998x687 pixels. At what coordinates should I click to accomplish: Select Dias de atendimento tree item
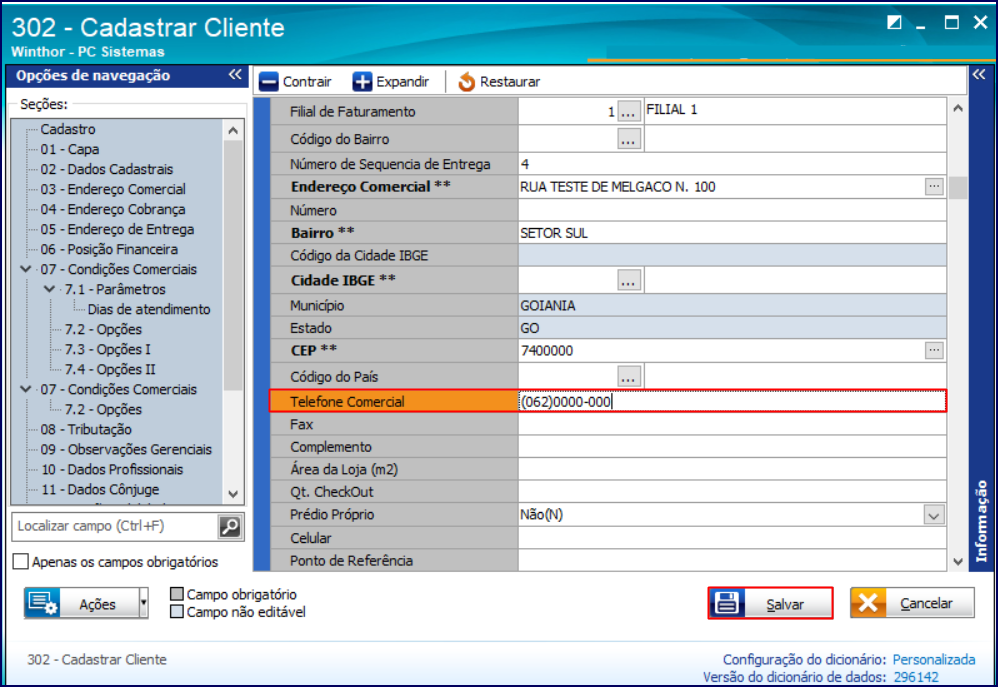pyautogui.click(x=149, y=309)
